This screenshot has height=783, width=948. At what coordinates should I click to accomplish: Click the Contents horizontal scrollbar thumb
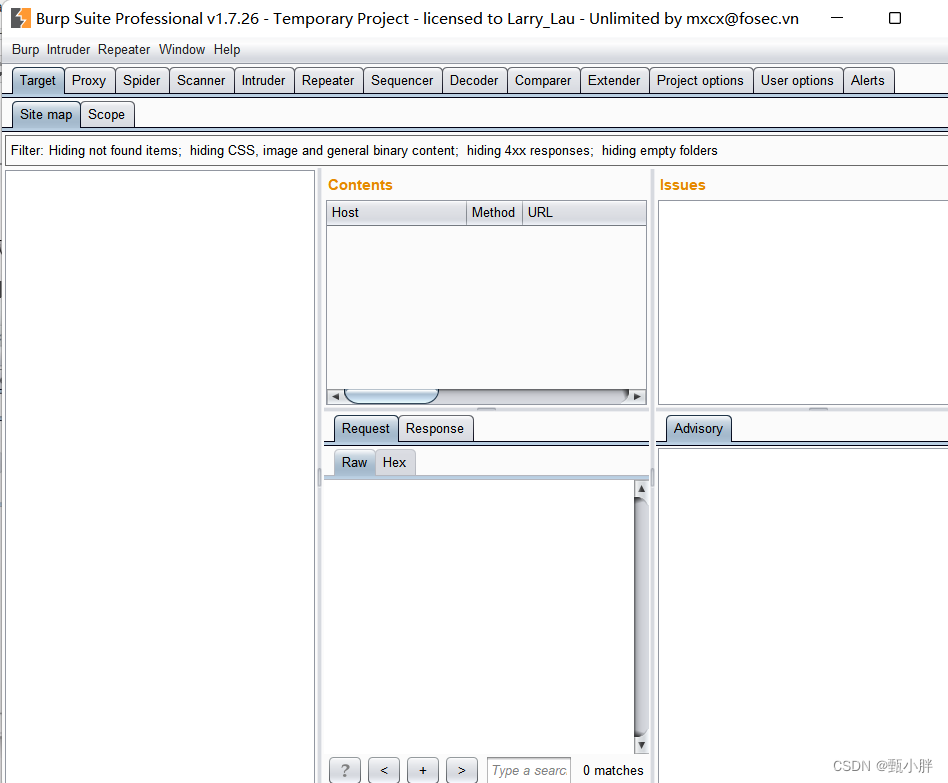click(391, 397)
